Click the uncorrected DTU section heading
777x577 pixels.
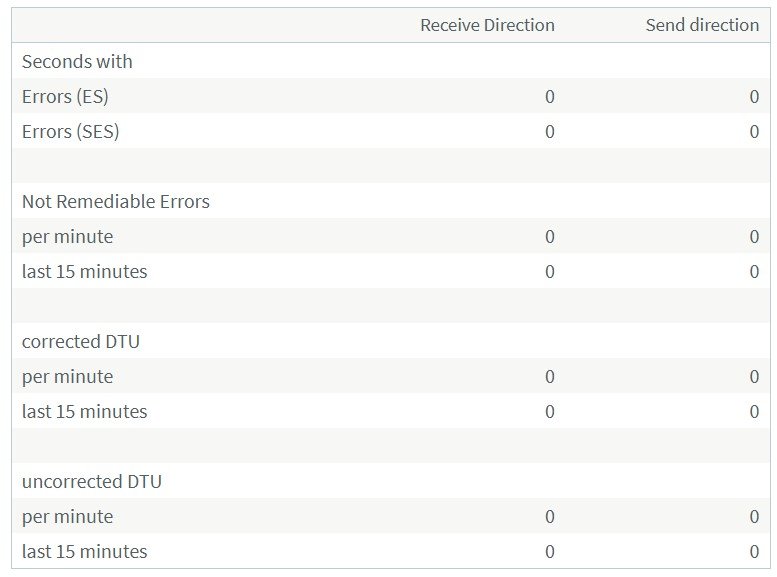(x=92, y=481)
